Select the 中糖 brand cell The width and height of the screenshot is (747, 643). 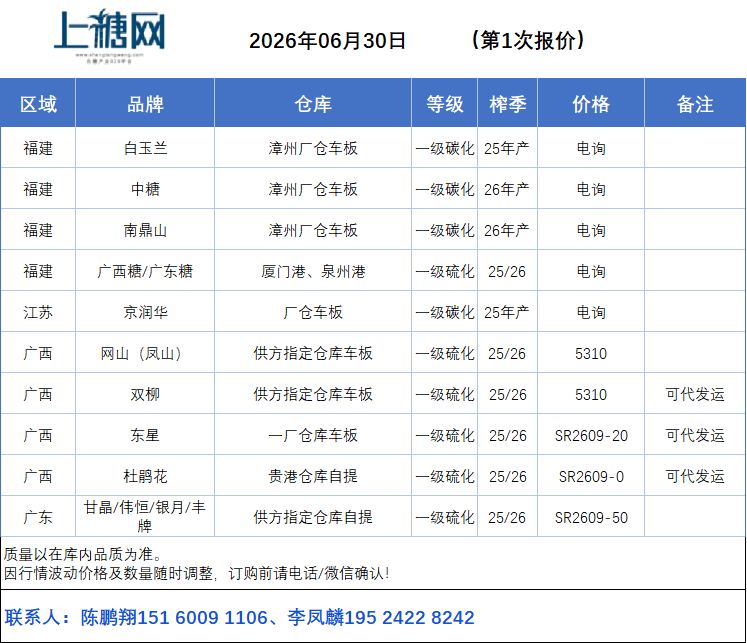click(145, 189)
